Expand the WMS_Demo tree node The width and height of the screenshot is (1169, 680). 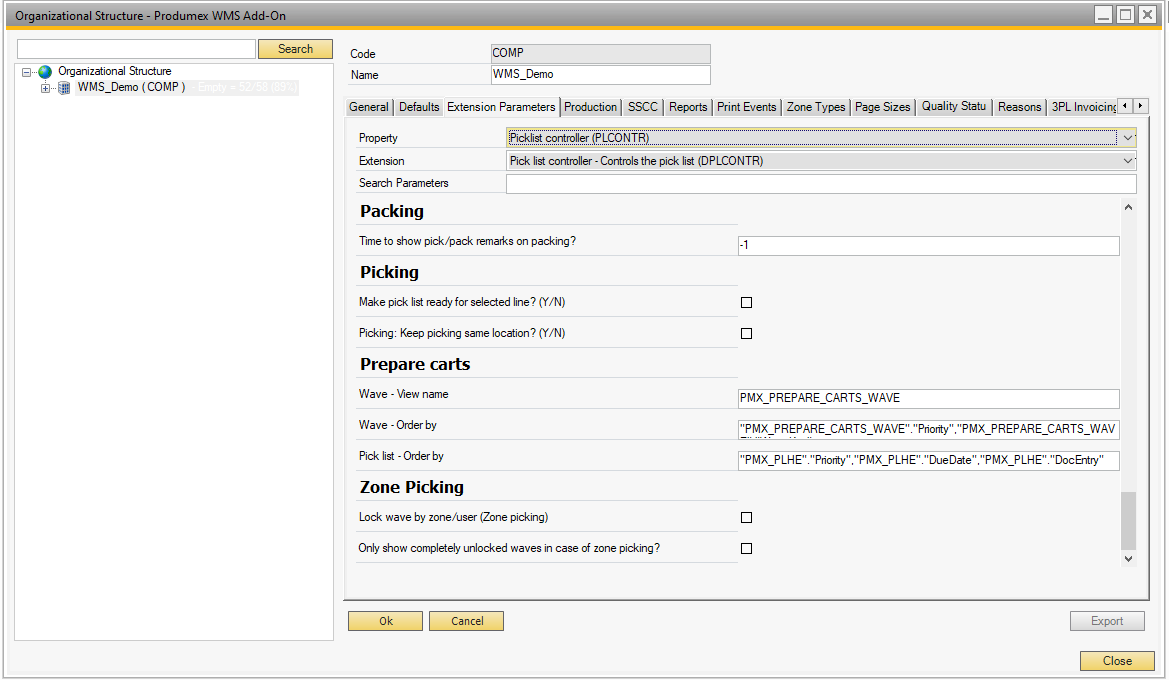(45, 88)
